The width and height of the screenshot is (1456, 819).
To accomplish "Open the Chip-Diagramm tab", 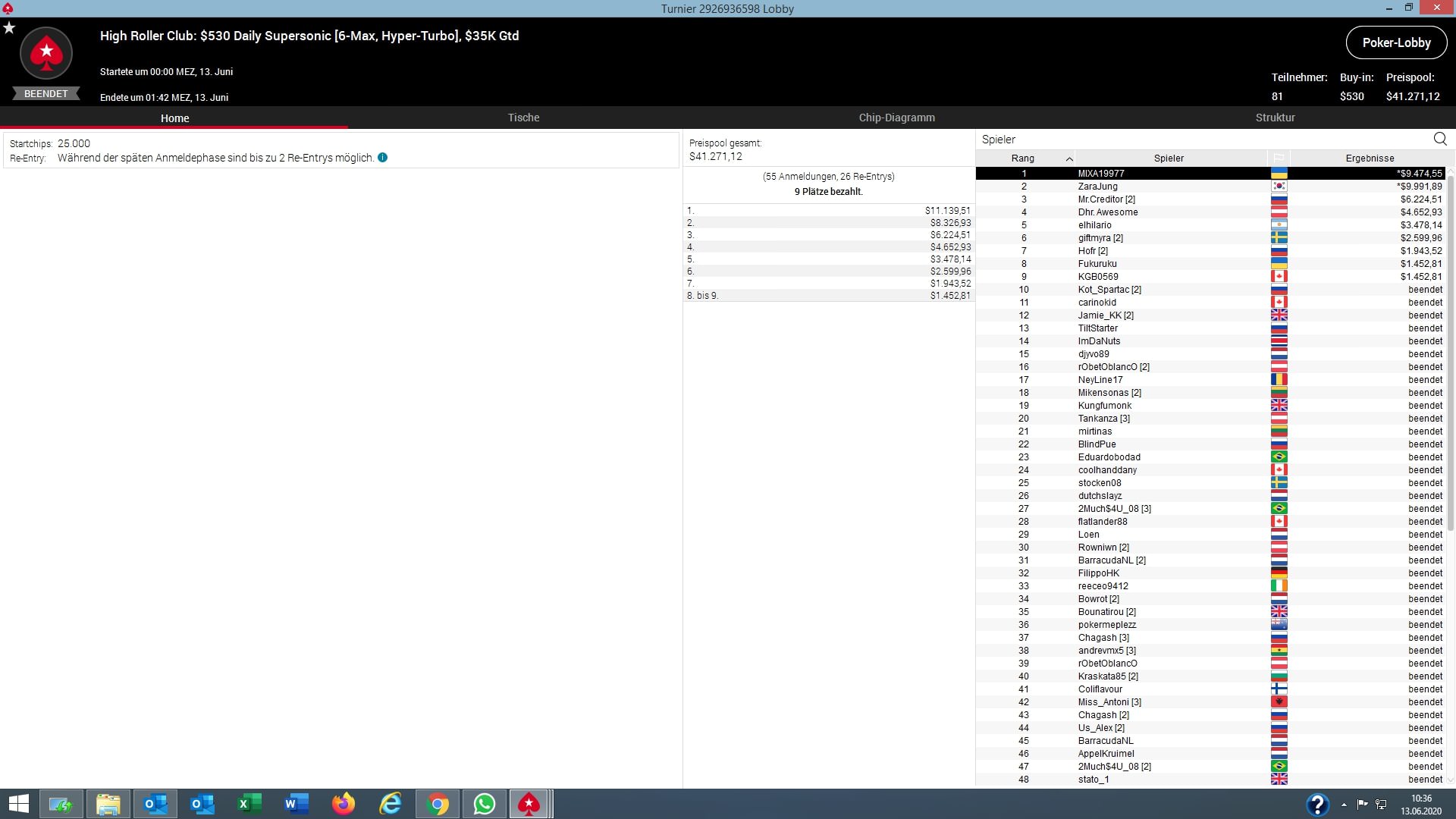I will click(x=896, y=118).
